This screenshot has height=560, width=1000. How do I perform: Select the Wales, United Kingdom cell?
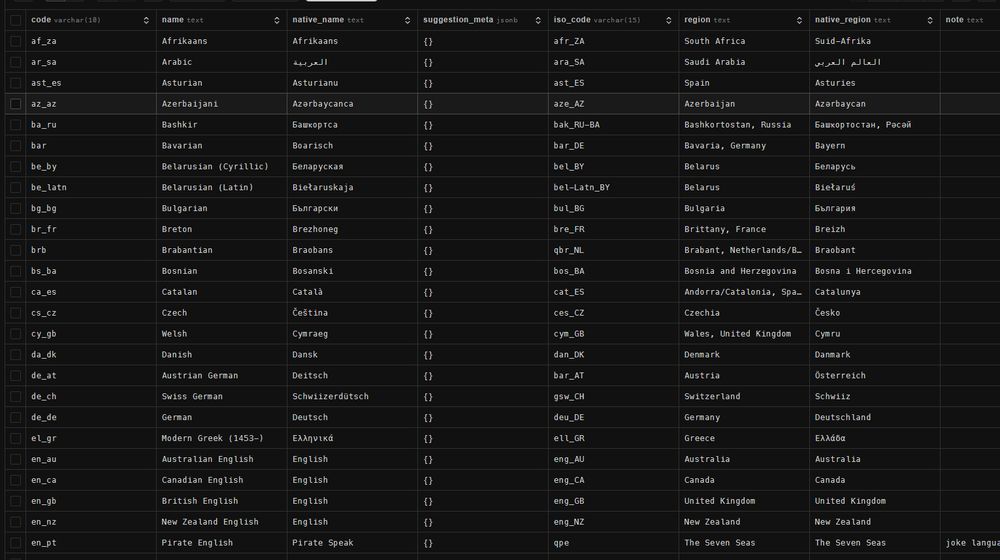[x=744, y=334]
